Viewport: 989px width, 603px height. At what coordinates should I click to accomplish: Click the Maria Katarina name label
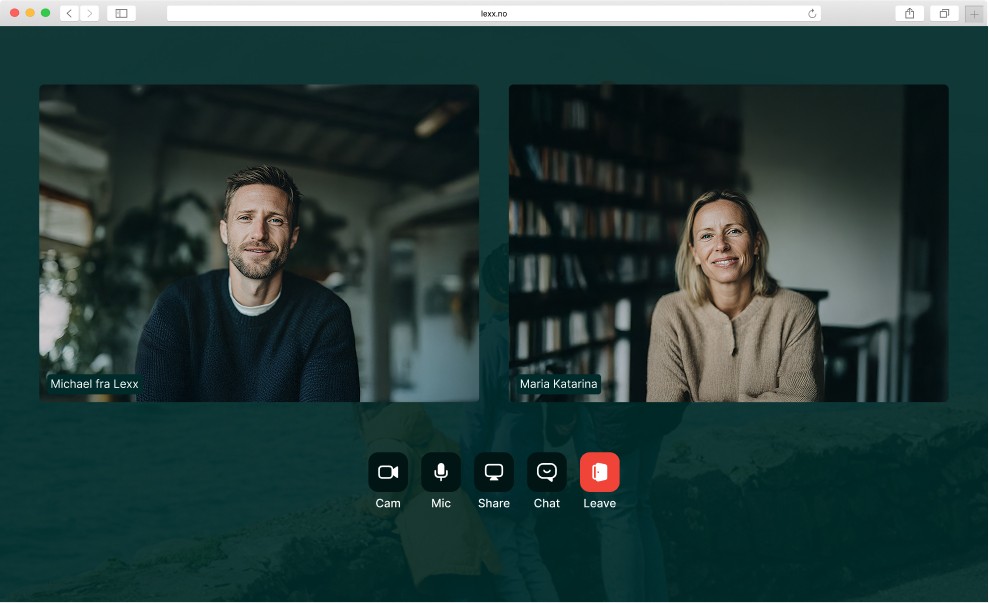pos(558,383)
